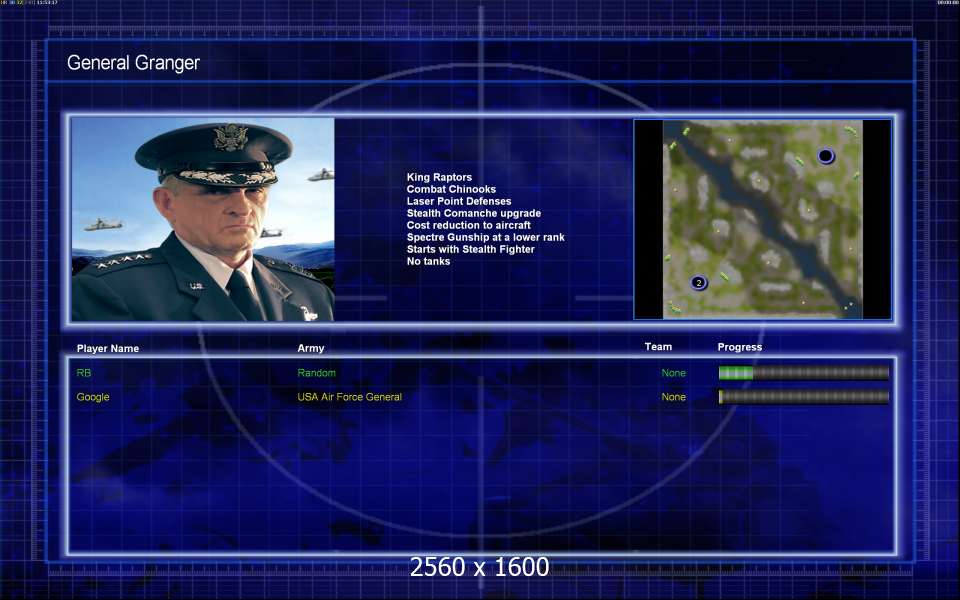Image resolution: width=960 pixels, height=600 pixels.
Task: Click the helicopter left of the general
Action: (x=102, y=225)
